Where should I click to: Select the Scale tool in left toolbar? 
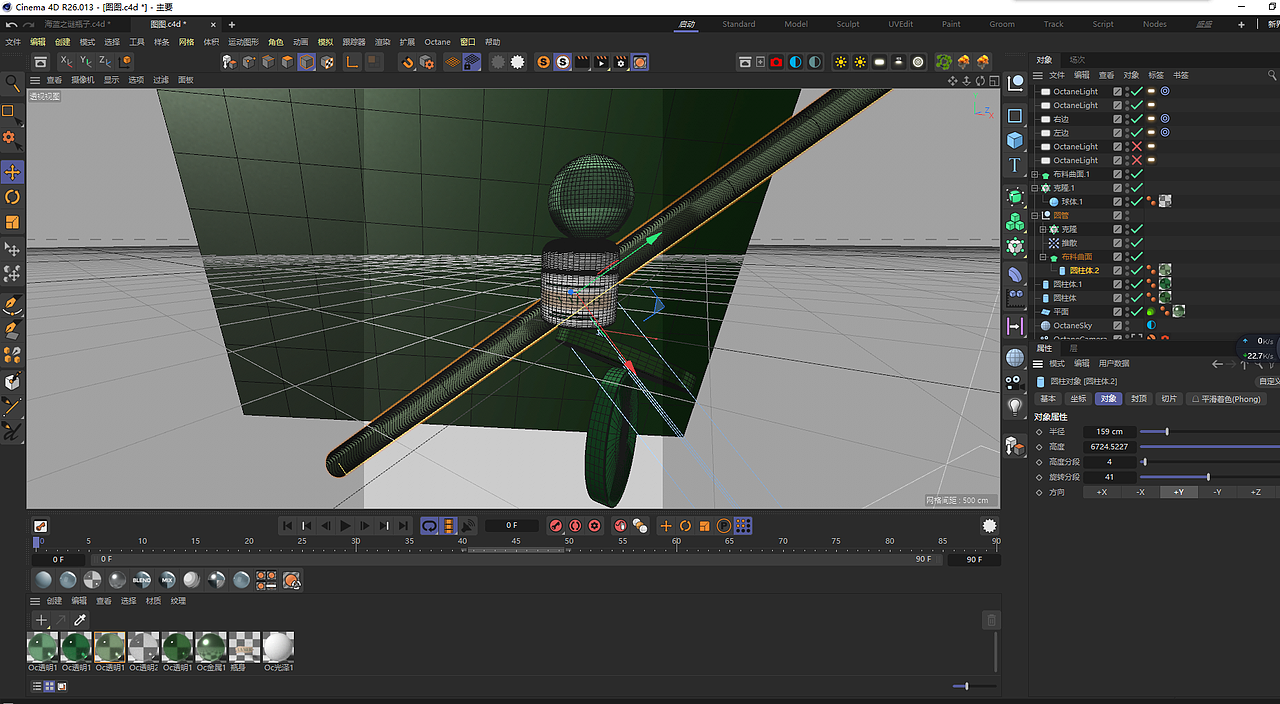coord(12,222)
